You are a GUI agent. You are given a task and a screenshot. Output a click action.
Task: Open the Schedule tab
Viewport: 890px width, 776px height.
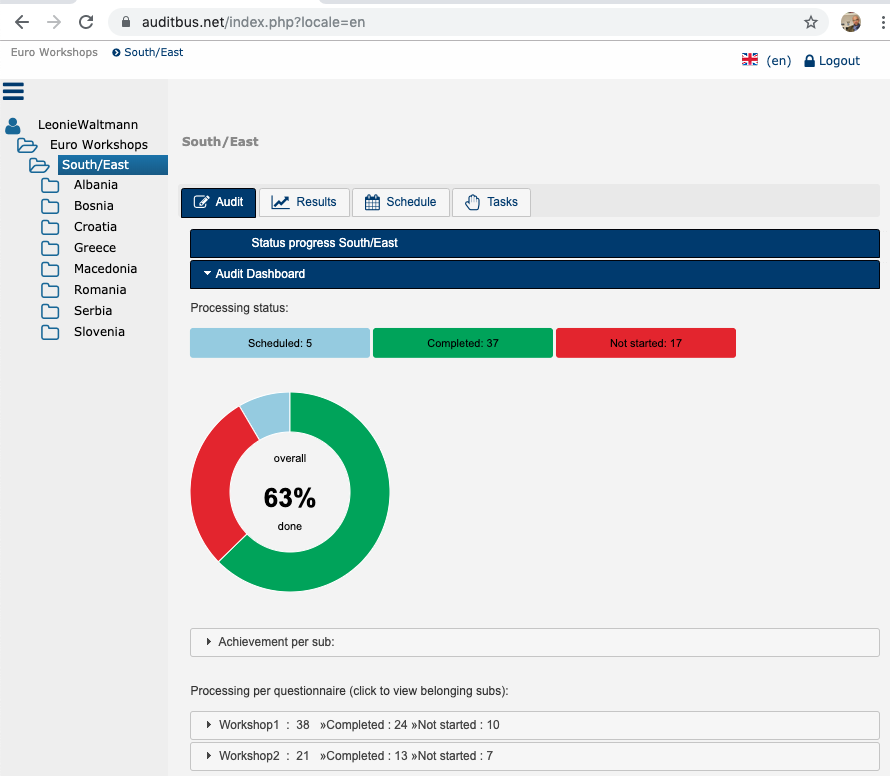pos(400,202)
